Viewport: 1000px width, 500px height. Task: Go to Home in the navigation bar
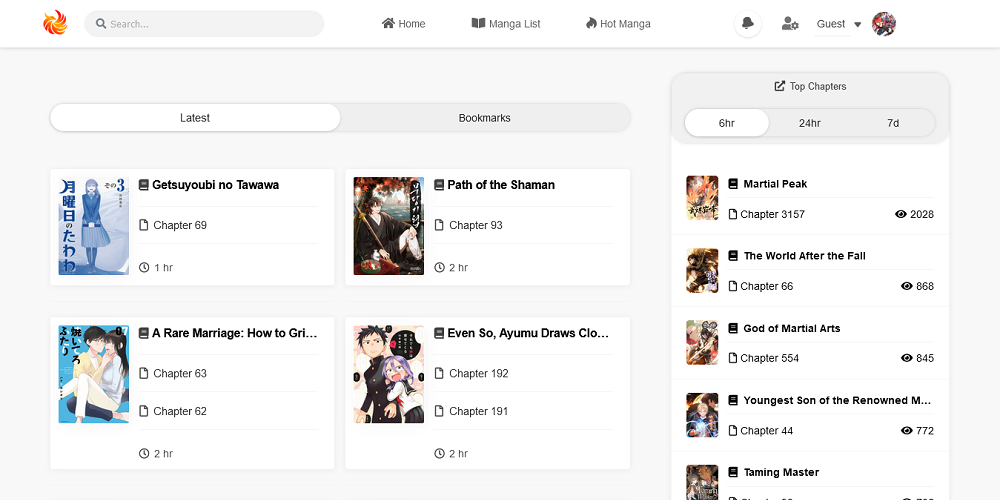coord(404,24)
